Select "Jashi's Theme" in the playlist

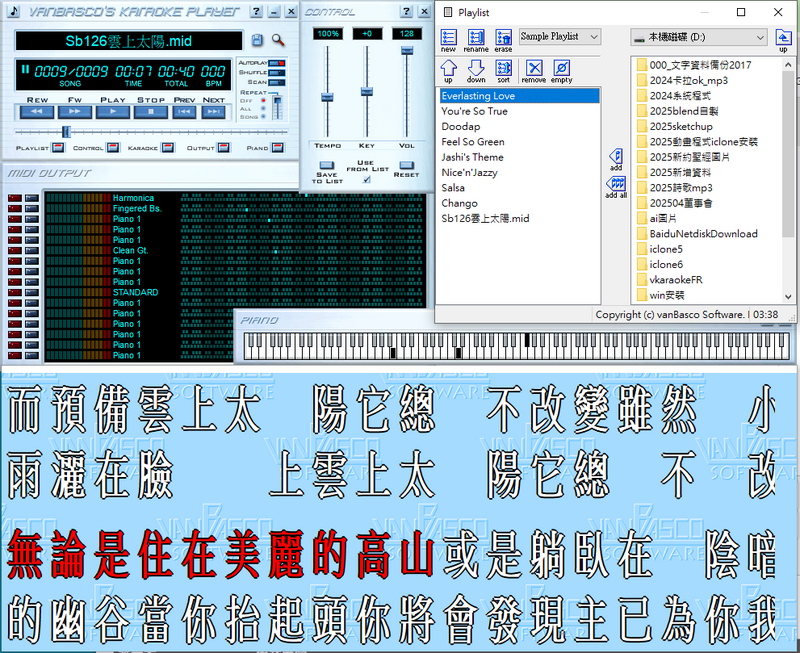pos(519,157)
